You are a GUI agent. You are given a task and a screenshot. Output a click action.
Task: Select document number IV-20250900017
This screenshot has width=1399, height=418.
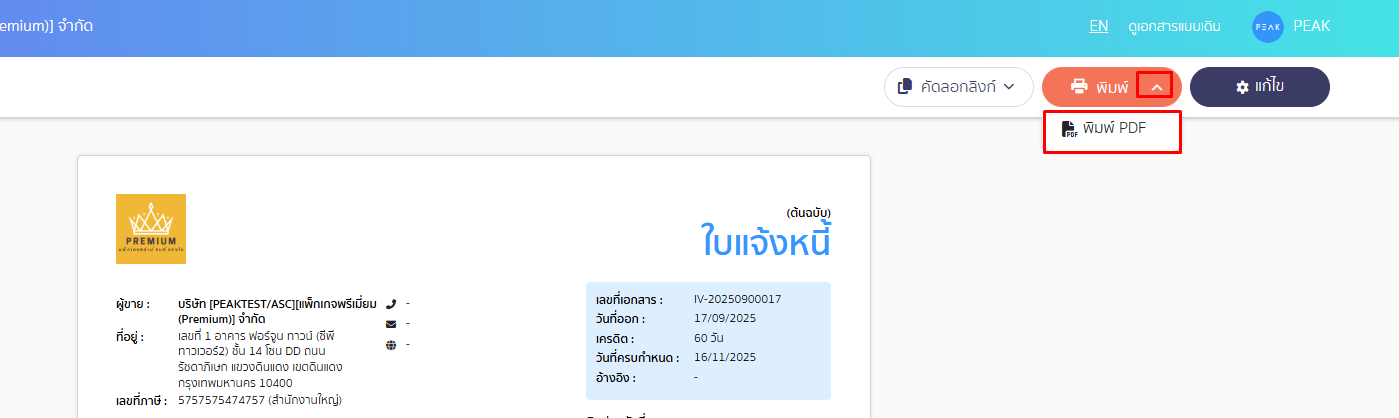tap(737, 299)
